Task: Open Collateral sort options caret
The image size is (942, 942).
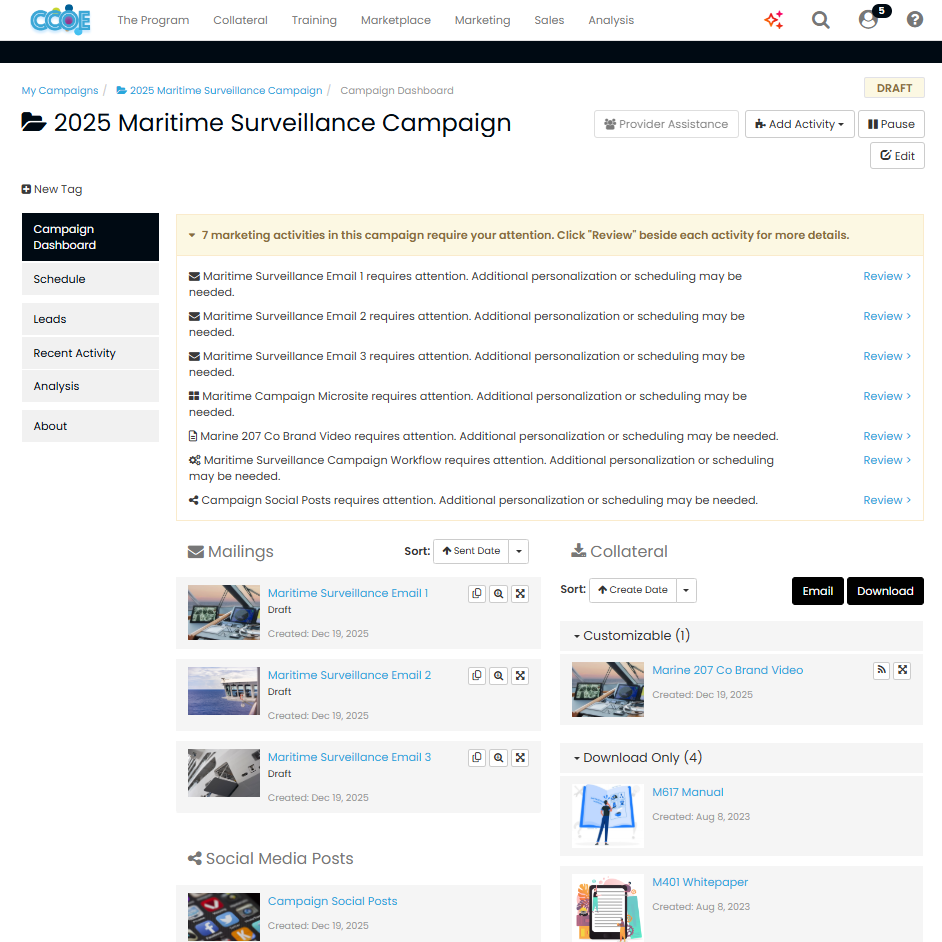Action: [x=686, y=591]
